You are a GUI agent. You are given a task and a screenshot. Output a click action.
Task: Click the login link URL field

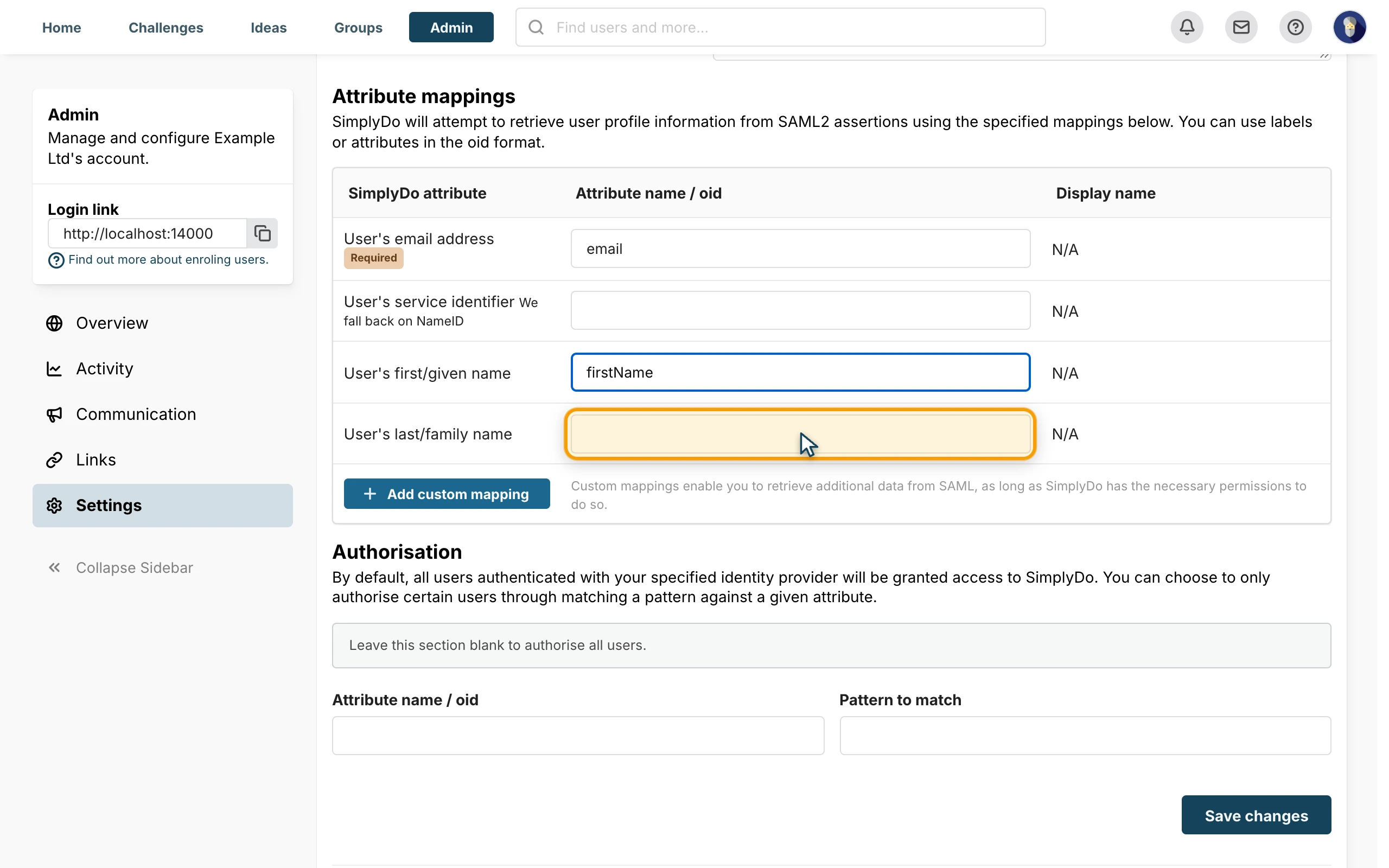pyautogui.click(x=148, y=233)
